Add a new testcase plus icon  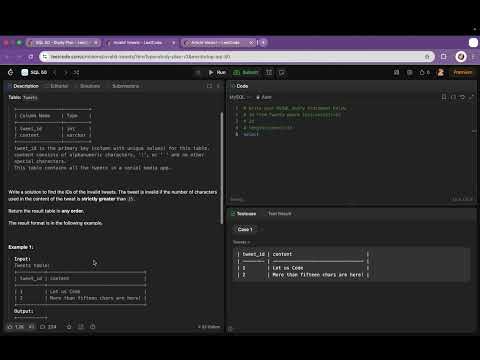pyautogui.click(x=262, y=229)
